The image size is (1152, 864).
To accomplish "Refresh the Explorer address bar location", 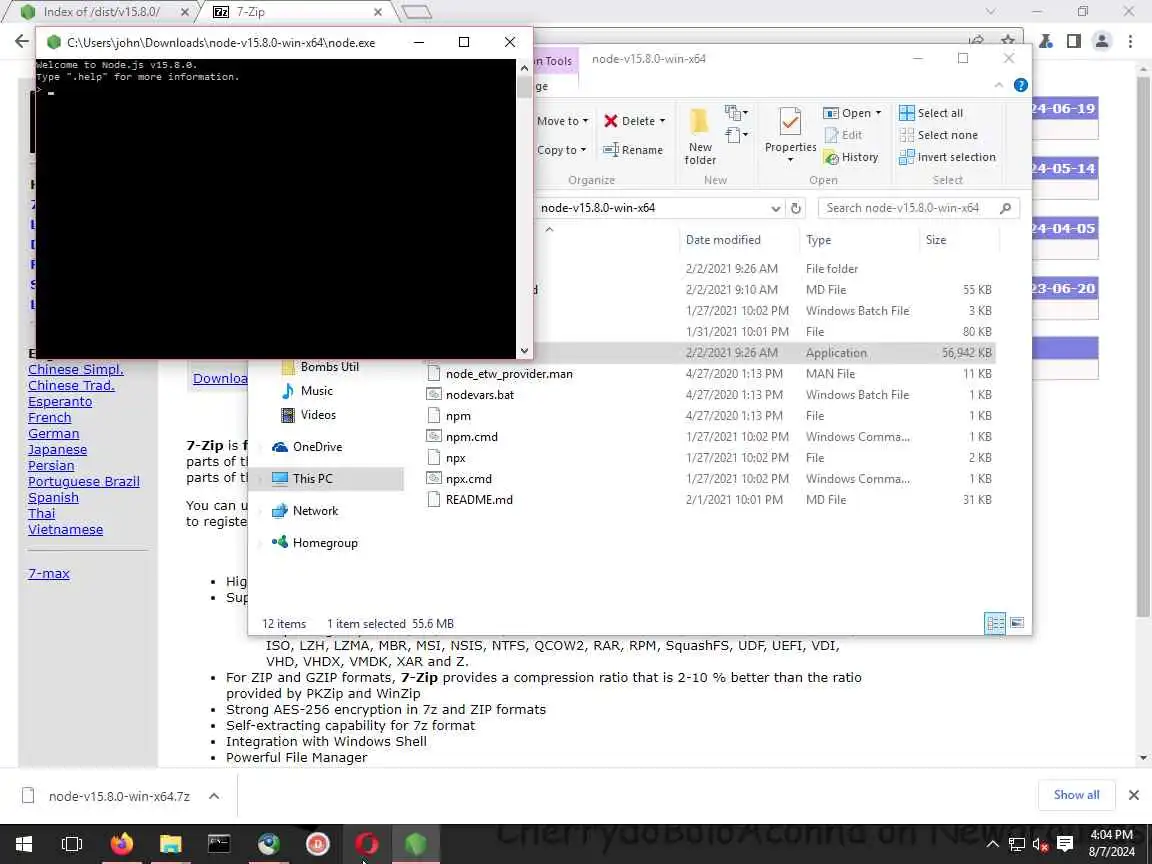I will click(796, 208).
